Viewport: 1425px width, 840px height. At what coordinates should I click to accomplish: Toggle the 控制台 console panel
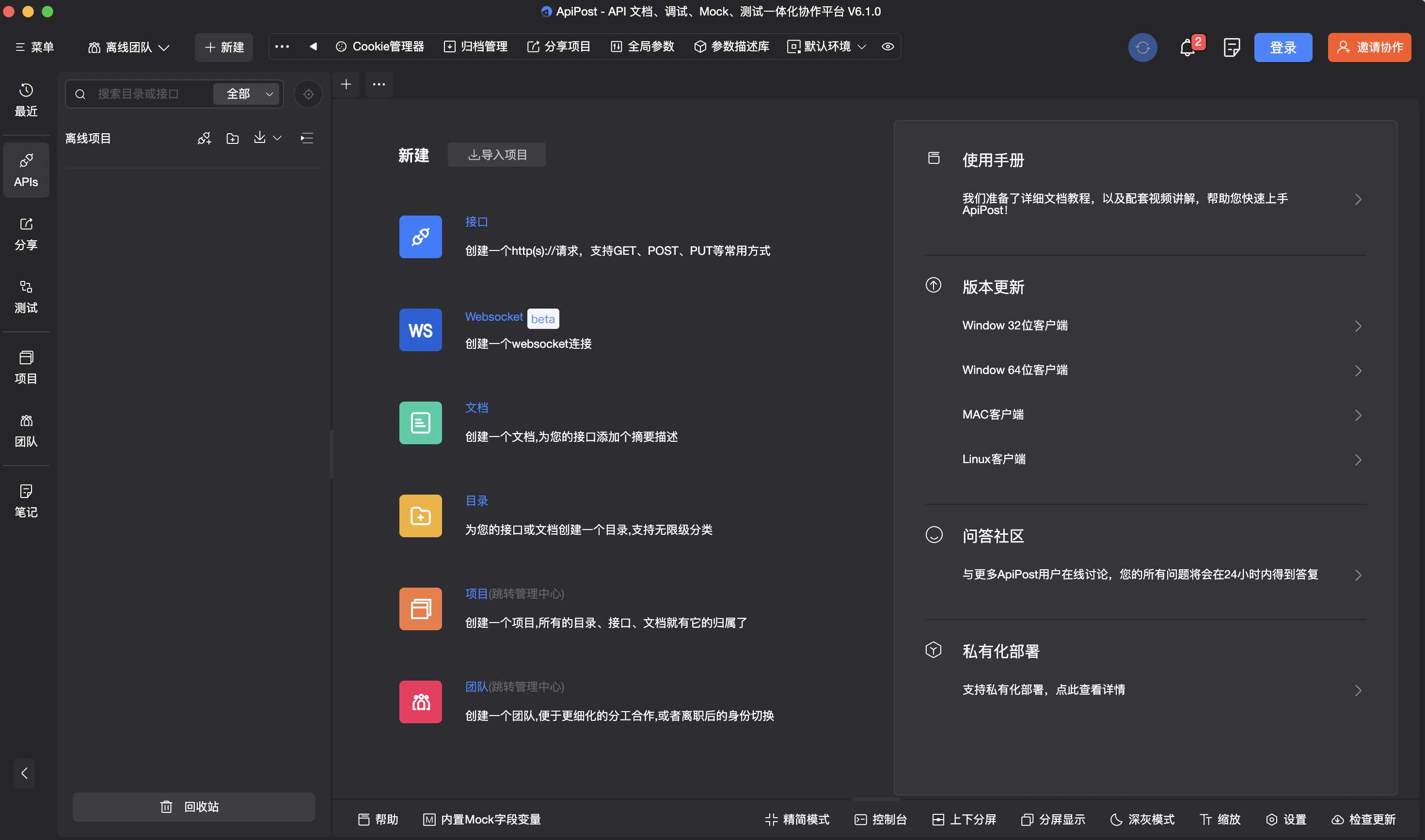tap(880, 819)
